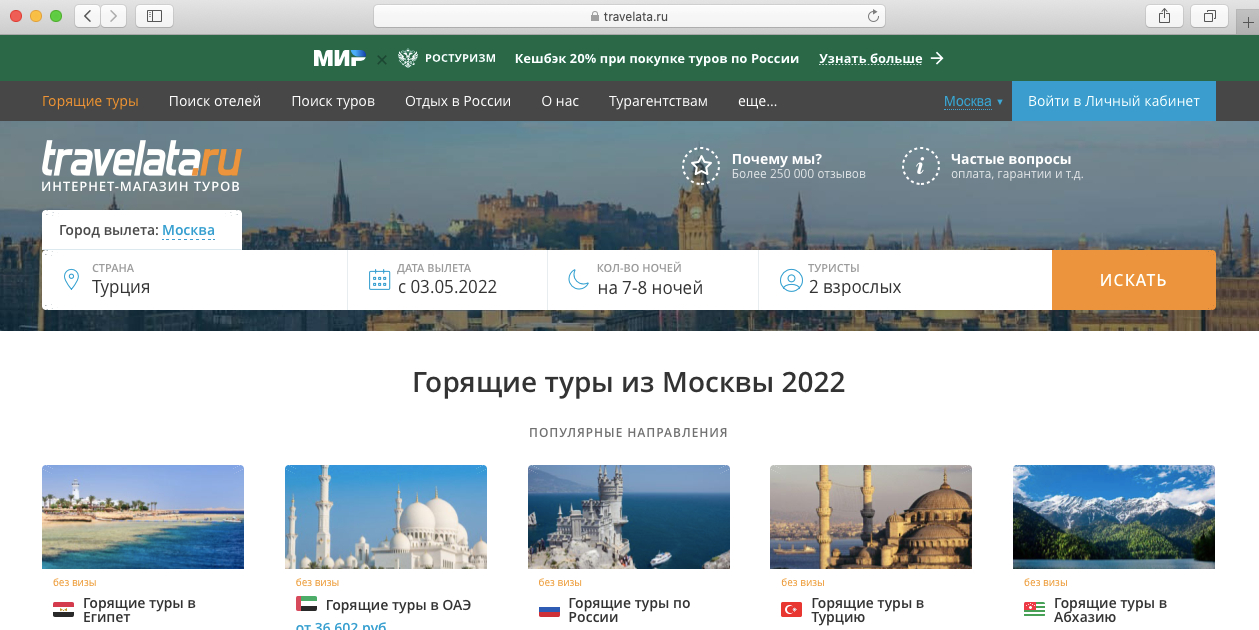The image size is (1259, 630).
Task: Click the moon icon in Кол-во ночей
Action: pyautogui.click(x=578, y=279)
